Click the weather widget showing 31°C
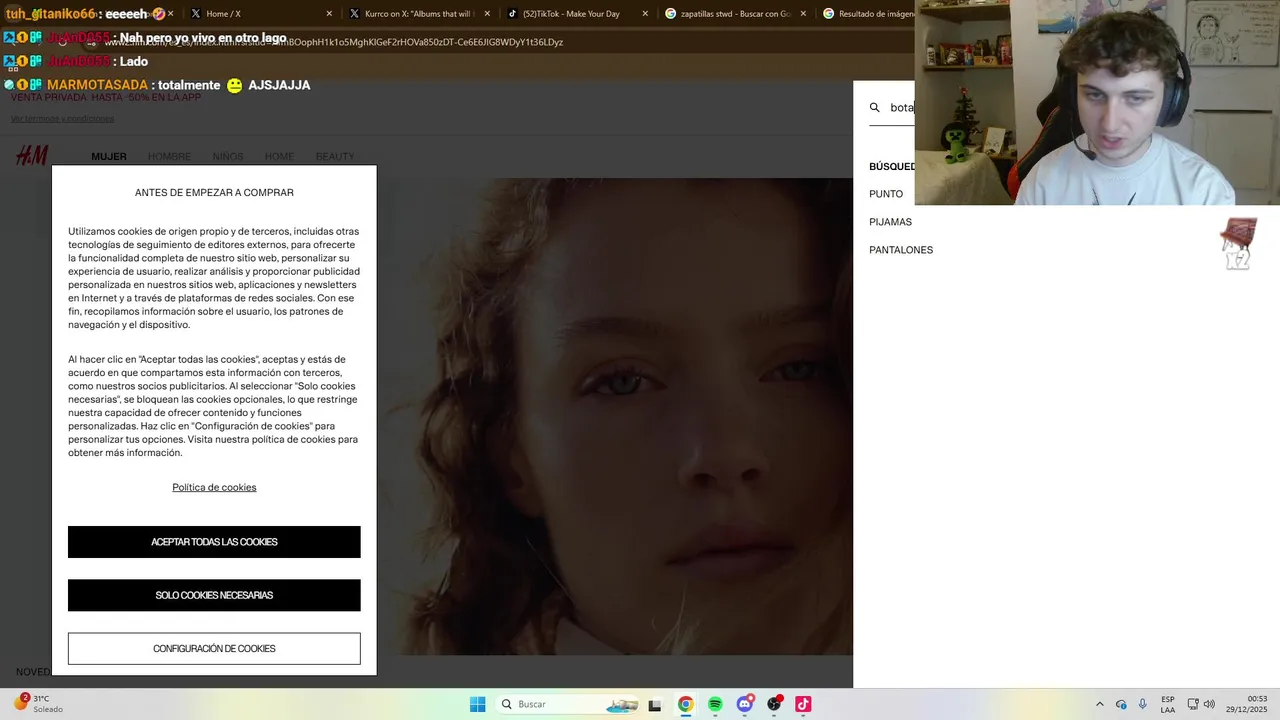 coord(40,704)
